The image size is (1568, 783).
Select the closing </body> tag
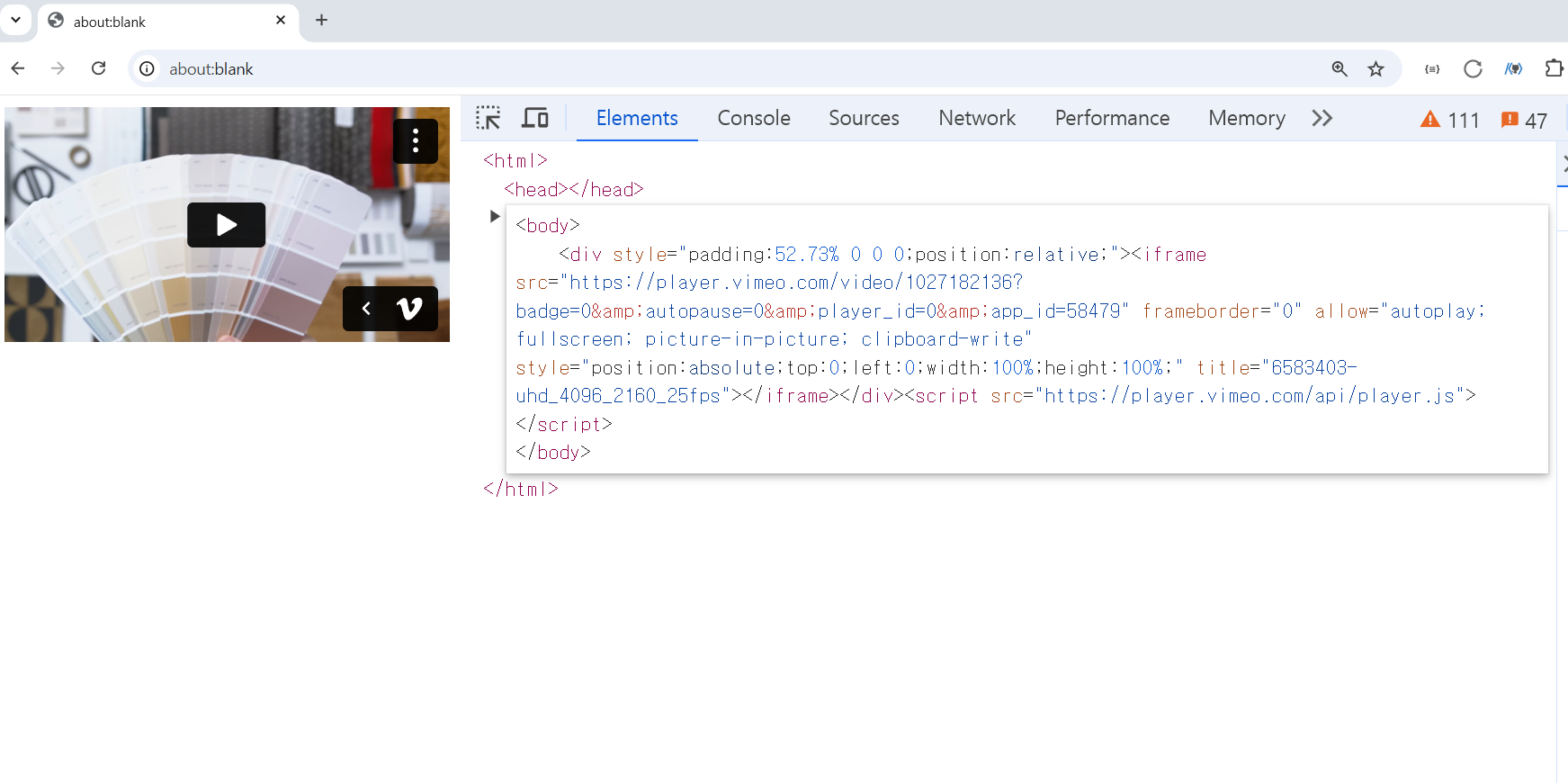tap(553, 453)
